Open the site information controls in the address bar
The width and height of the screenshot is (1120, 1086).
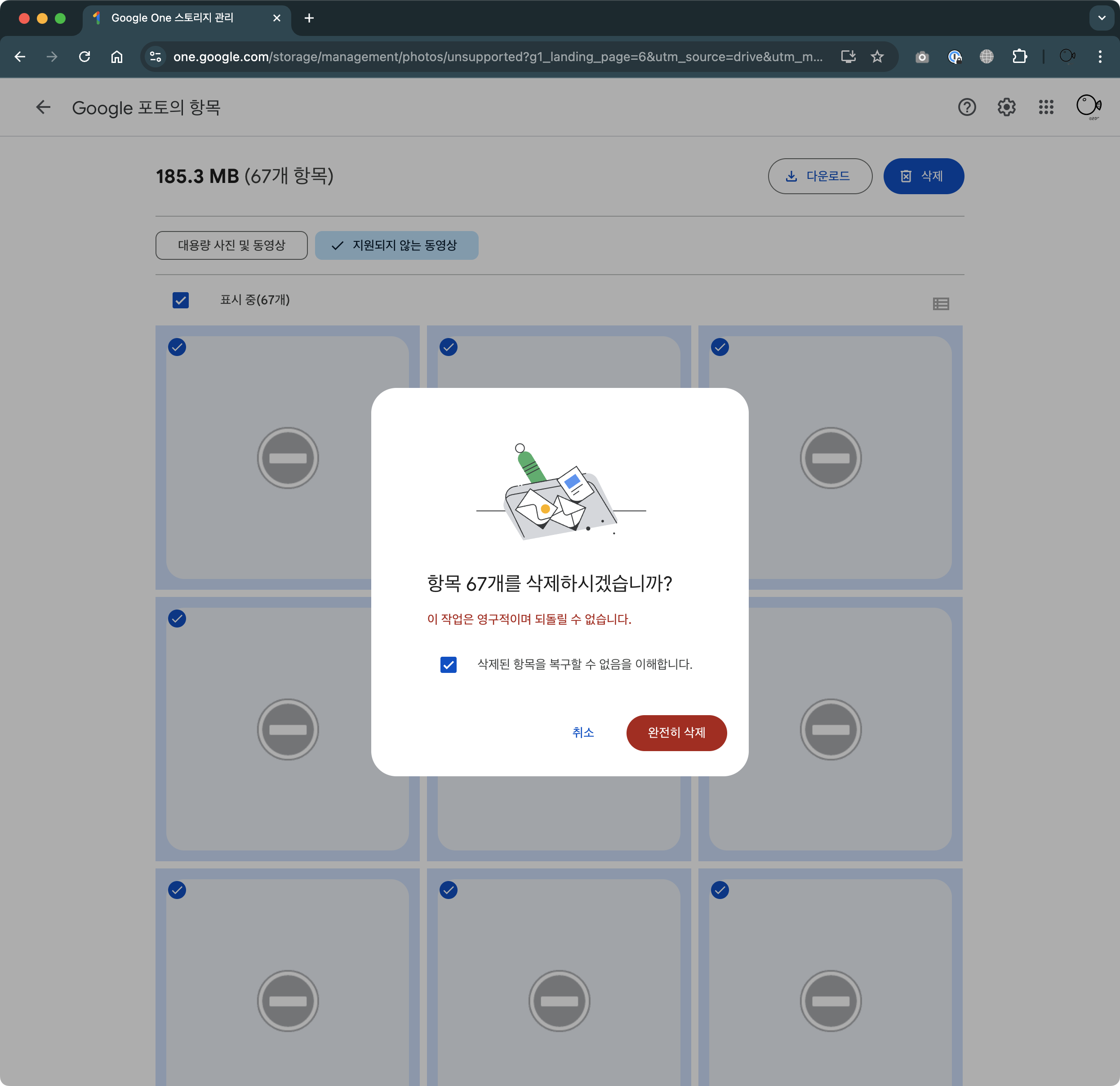[x=156, y=57]
